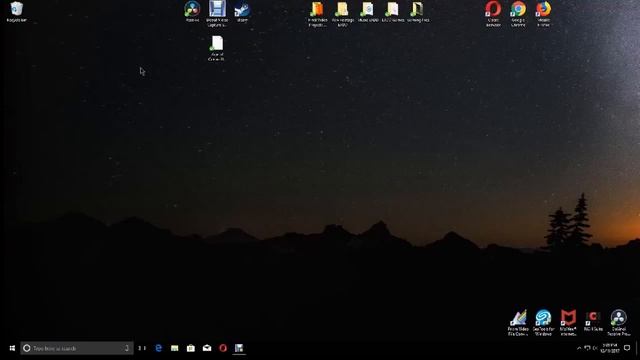This screenshot has height=360, width=640.
Task: Launch the DaVinci Resolve shortcut at top
Action: coord(192,11)
